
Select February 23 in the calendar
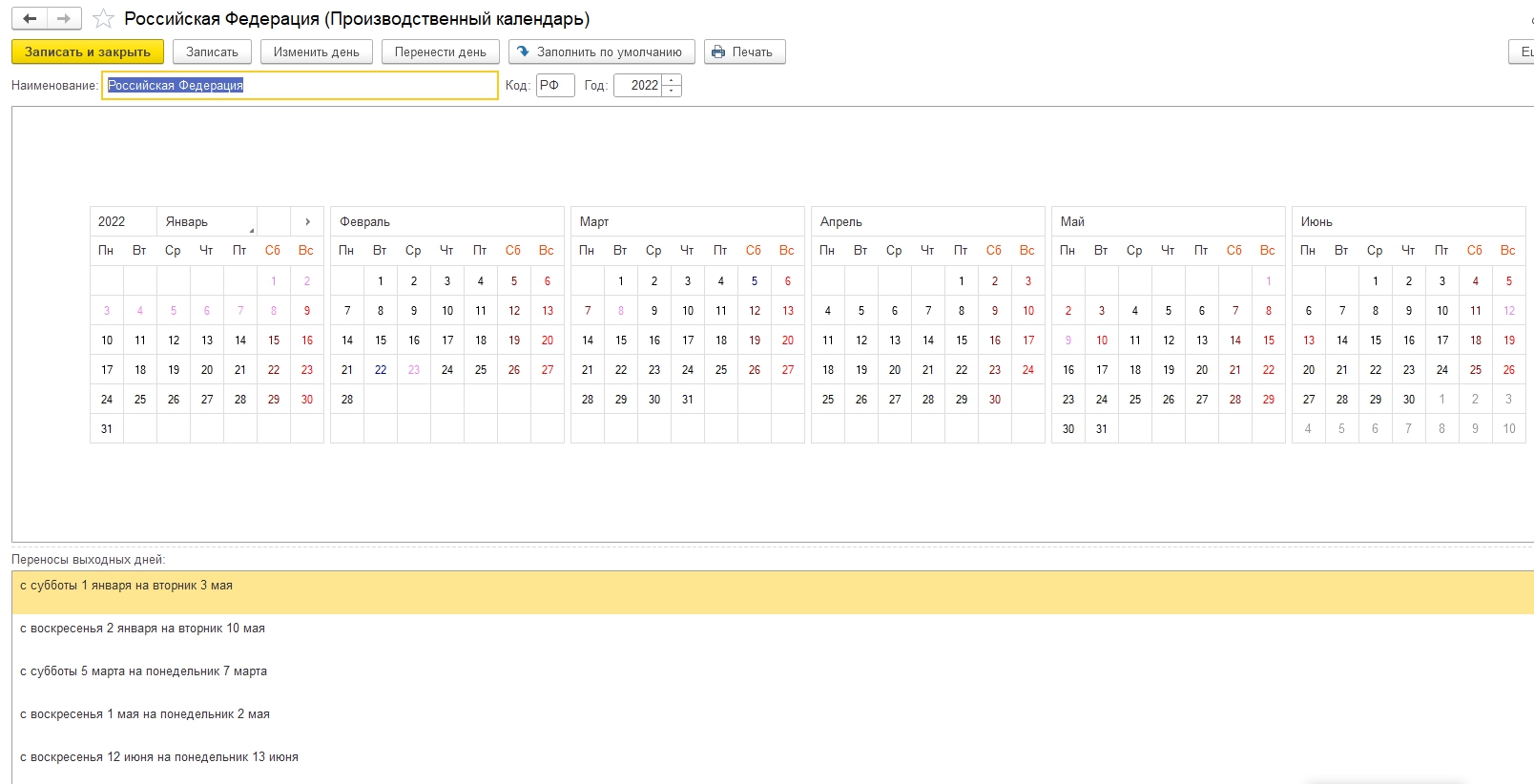tap(414, 370)
